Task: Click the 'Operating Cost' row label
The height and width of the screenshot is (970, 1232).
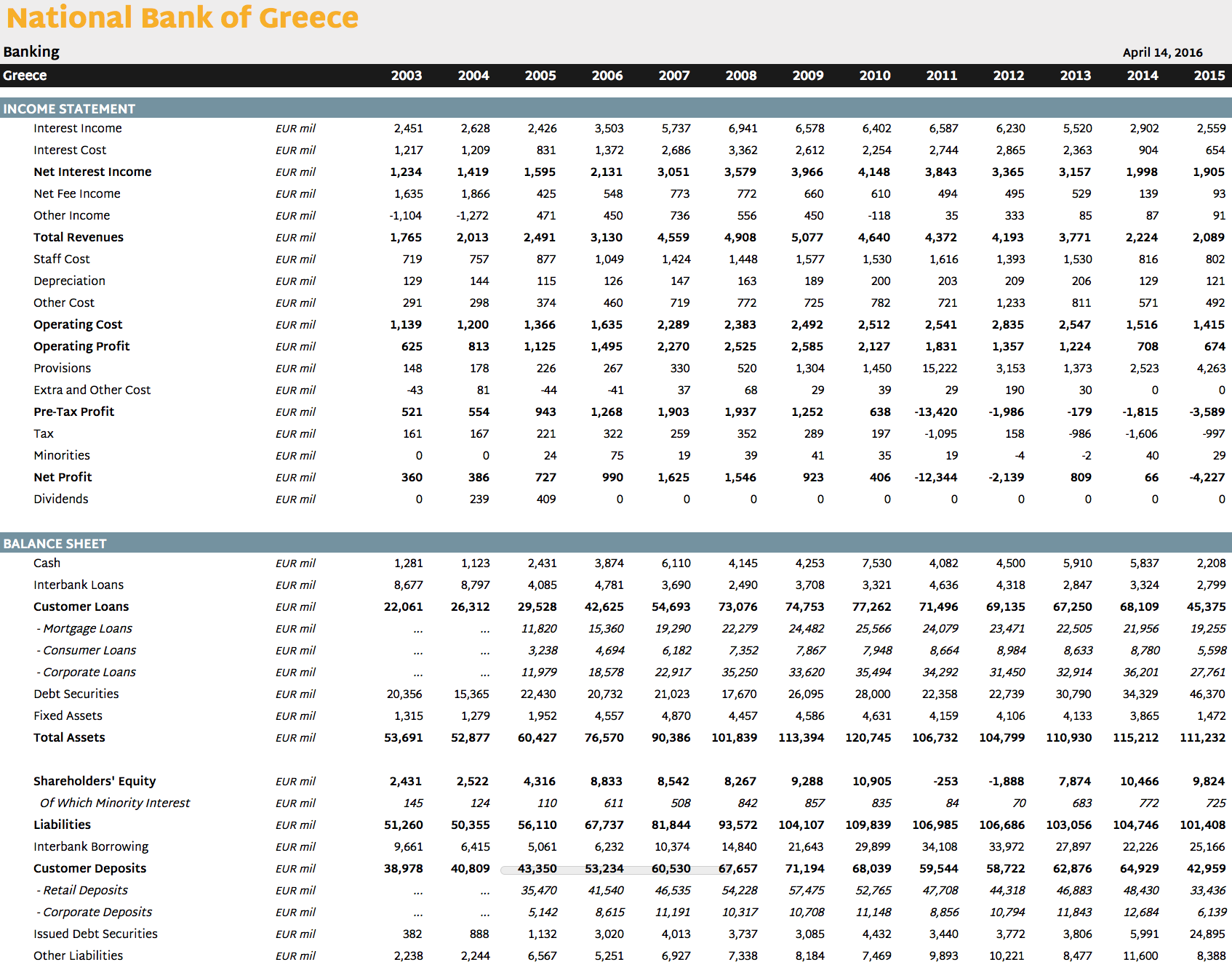Action: [78, 325]
